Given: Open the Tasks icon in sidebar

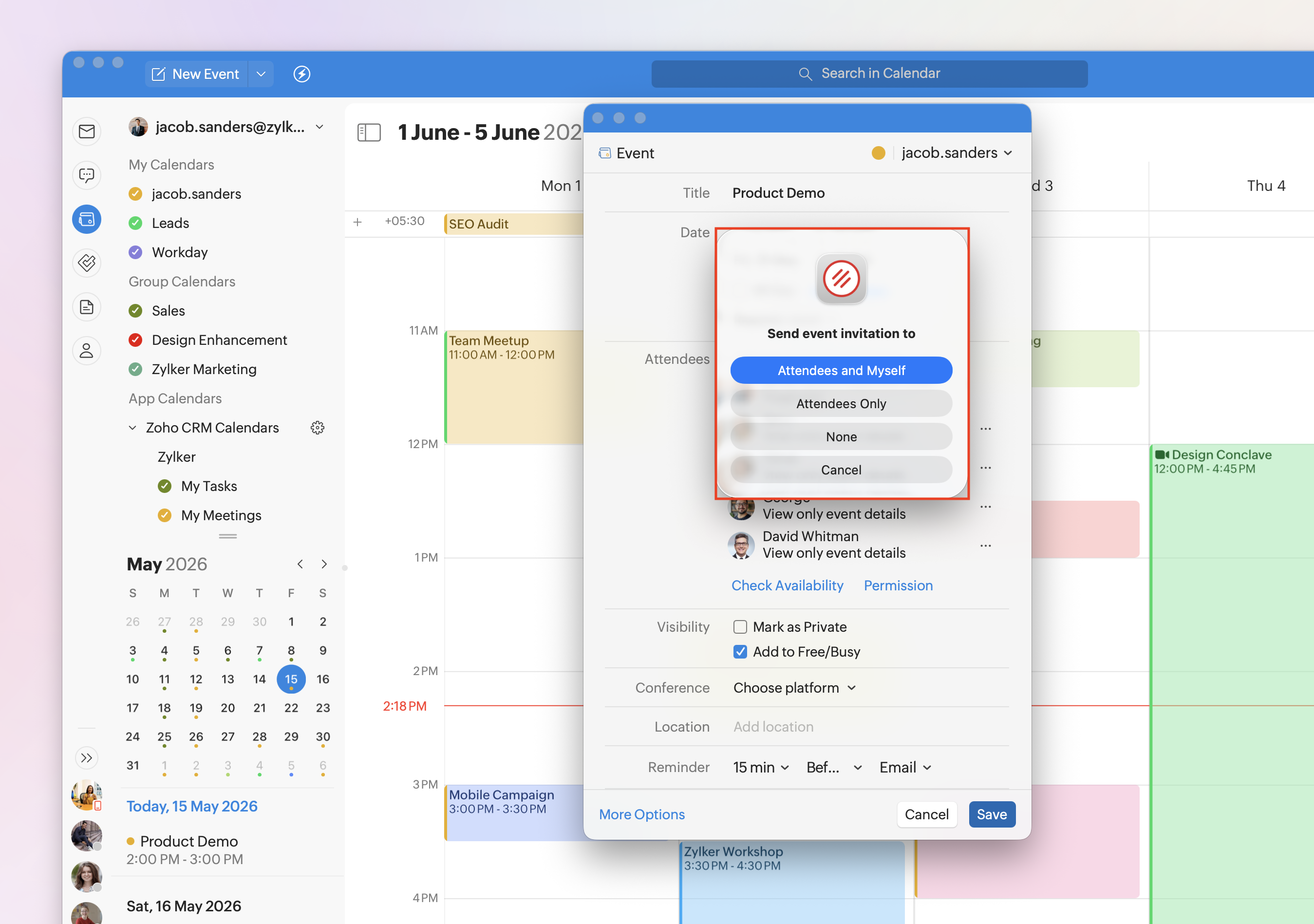Looking at the screenshot, I should coord(86,263).
